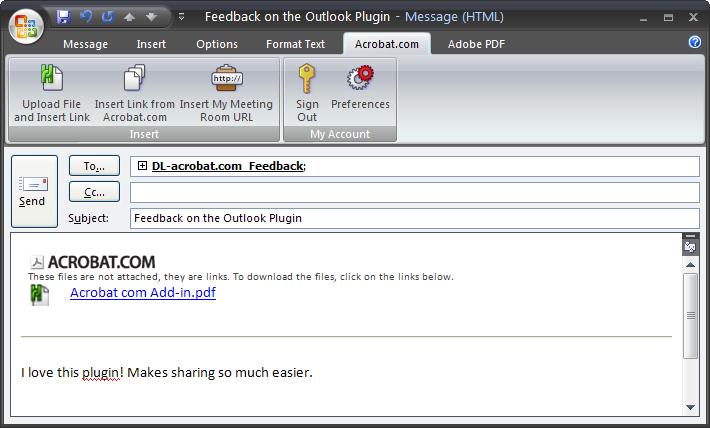710x428 pixels.
Task: Redo the last action
Action: (x=107, y=17)
